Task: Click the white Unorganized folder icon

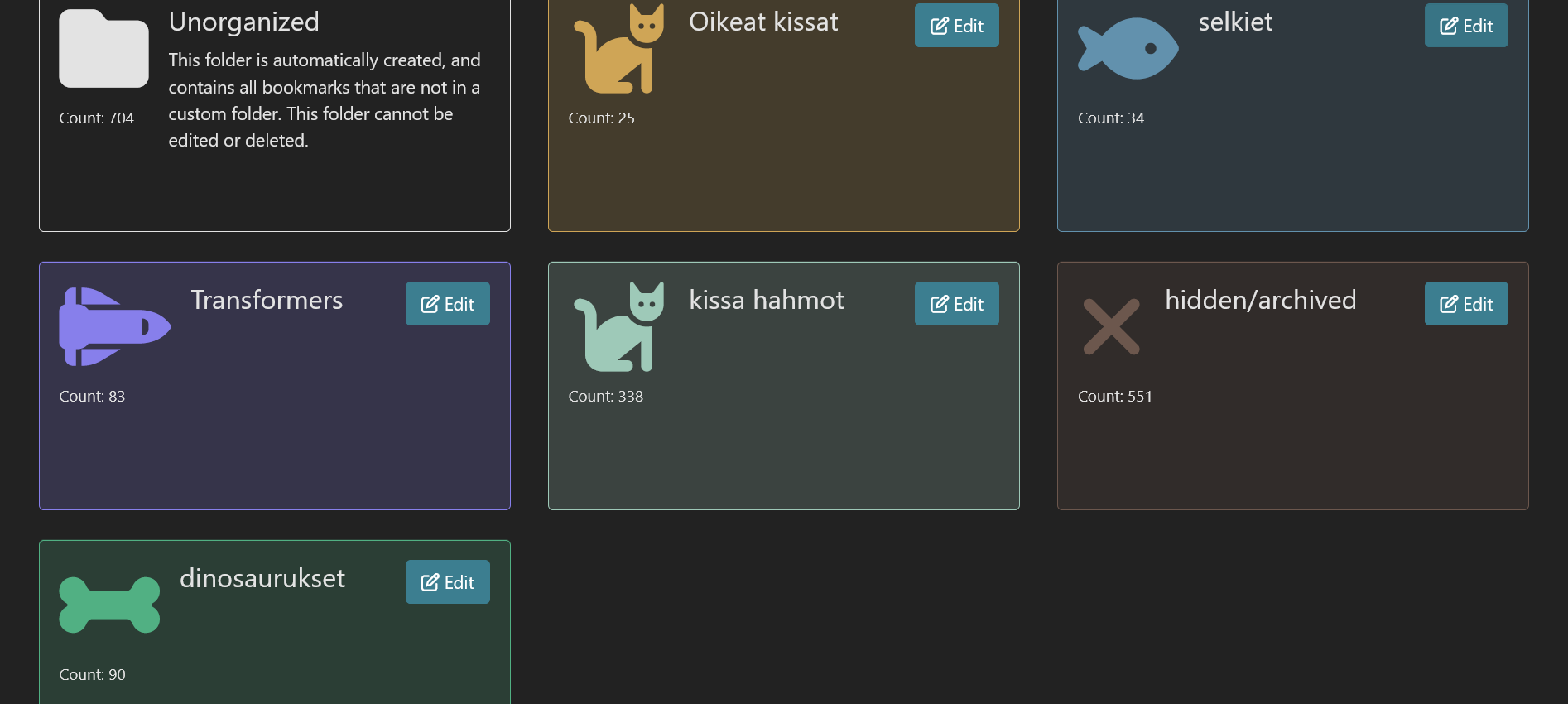Action: tap(103, 49)
